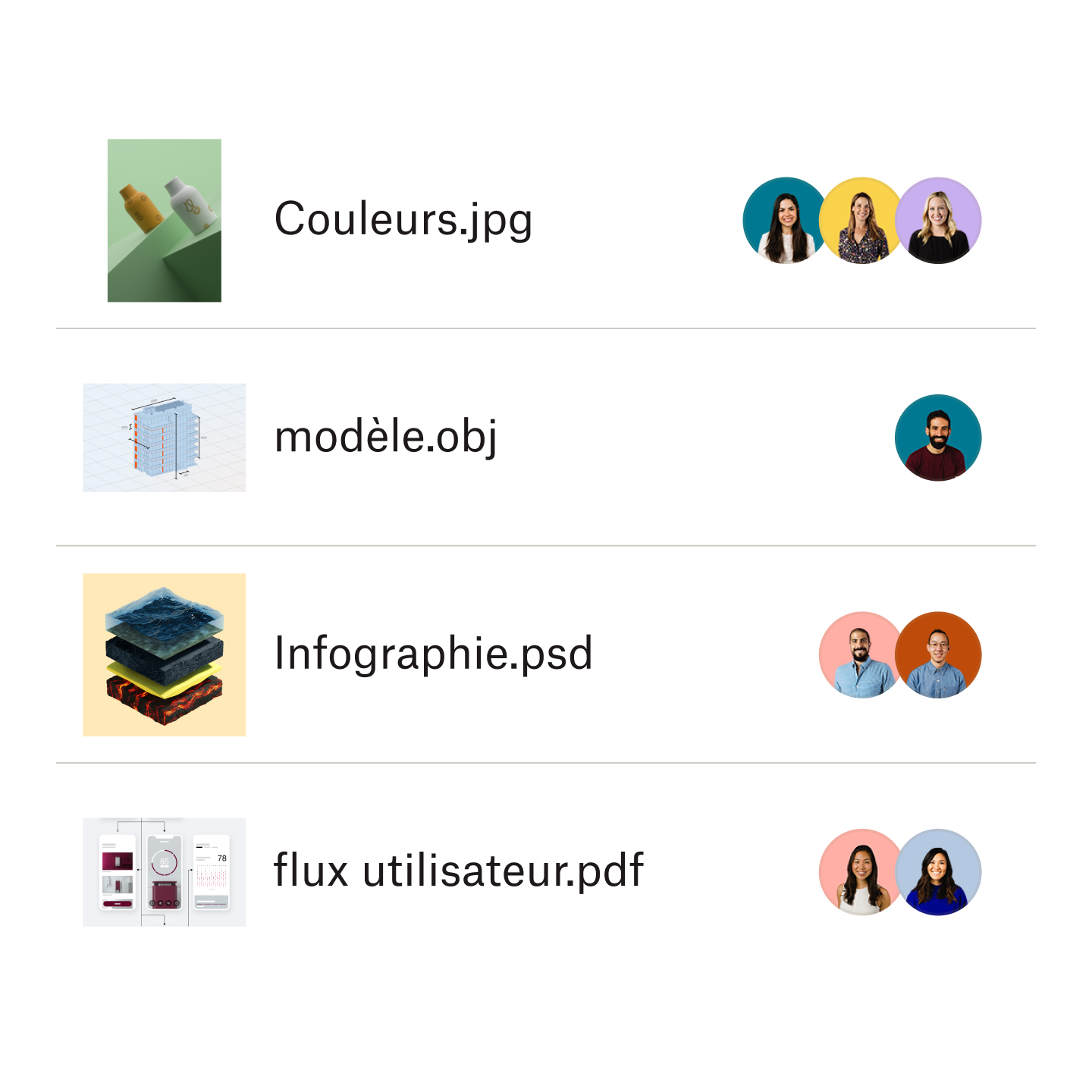This screenshot has width=1092, height=1092.
Task: Click the purple-background blonde woman avatar
Action: 939,221
